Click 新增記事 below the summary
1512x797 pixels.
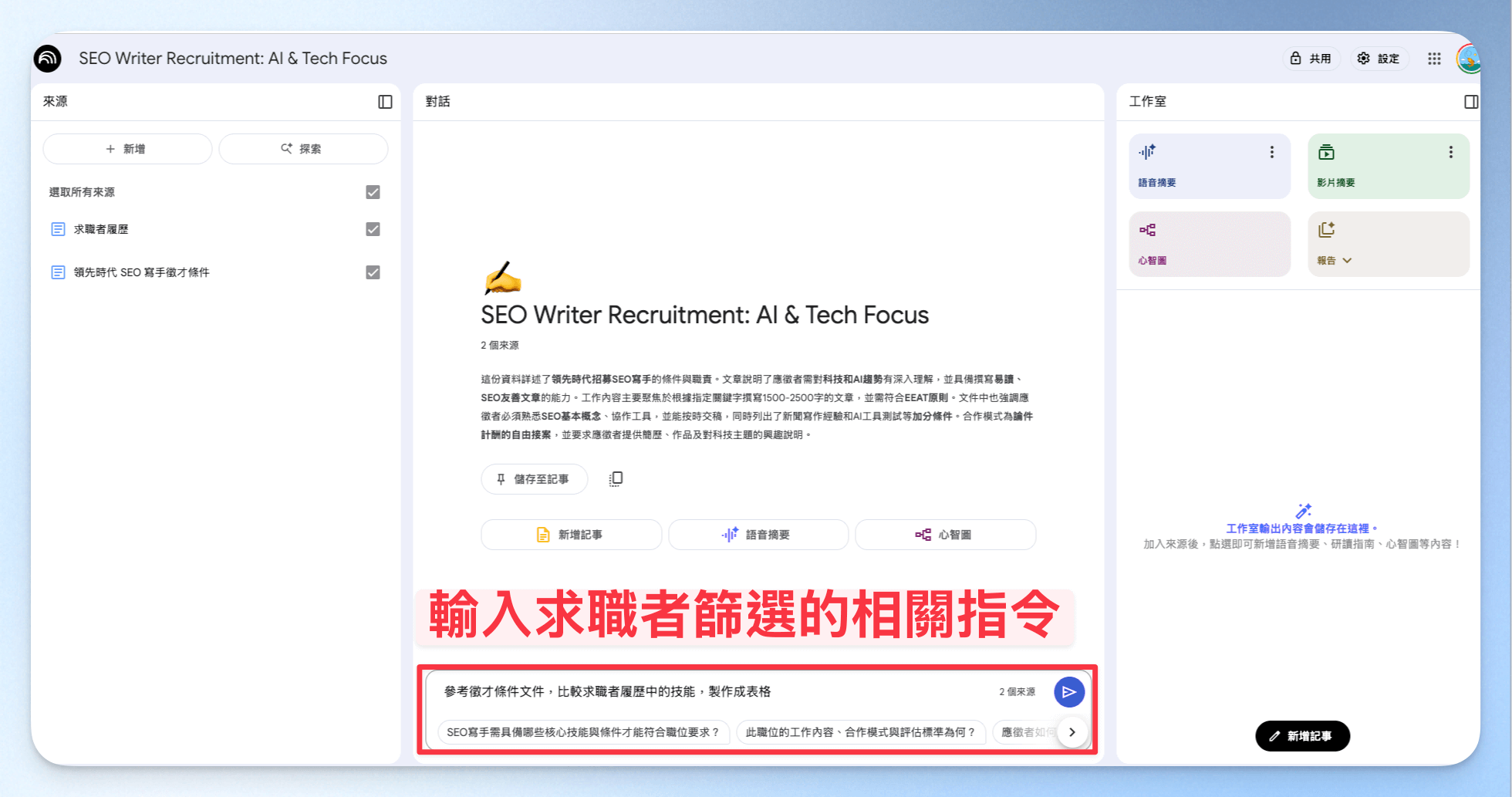coord(571,535)
